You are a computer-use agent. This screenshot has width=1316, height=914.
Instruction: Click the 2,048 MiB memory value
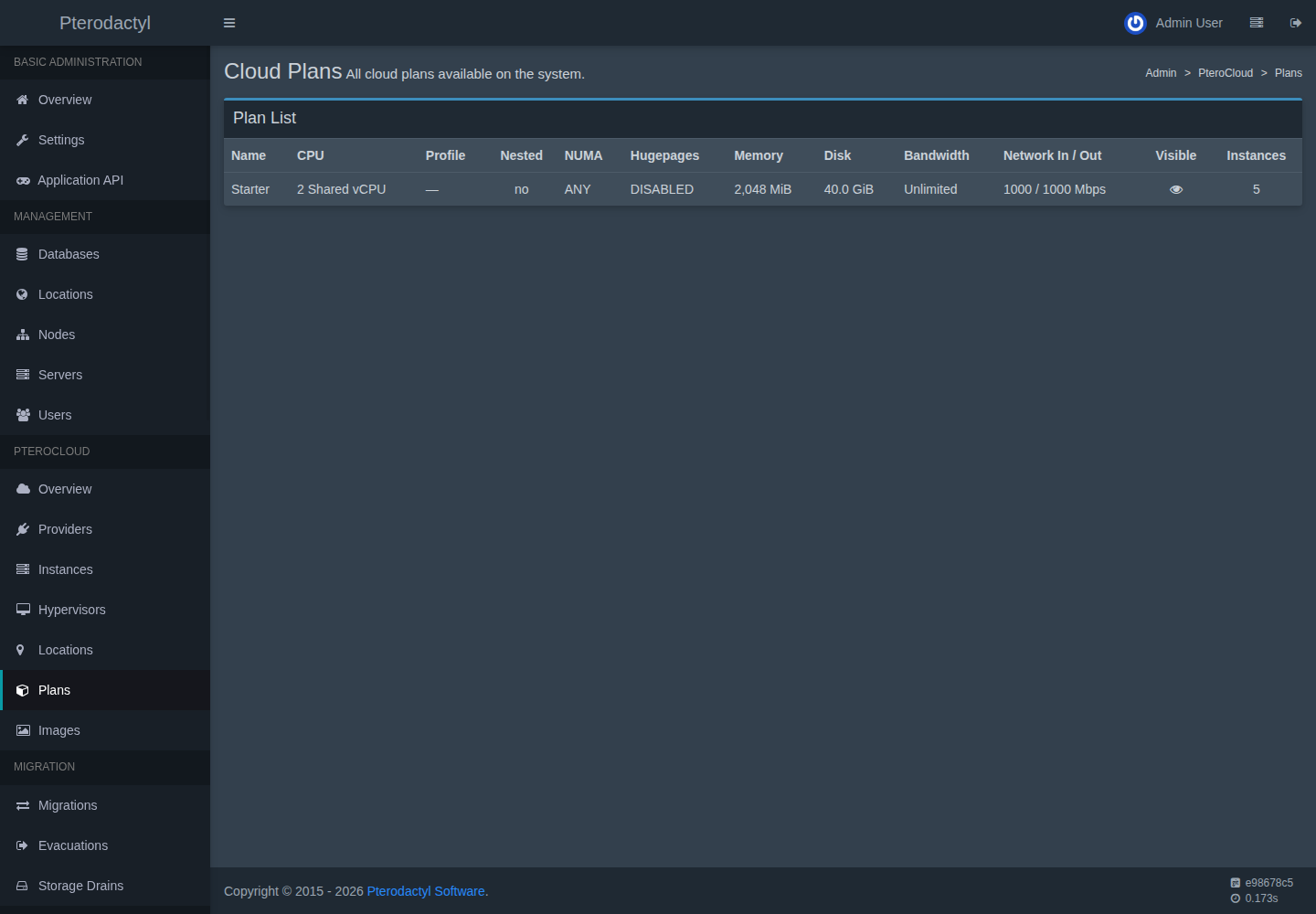click(763, 189)
